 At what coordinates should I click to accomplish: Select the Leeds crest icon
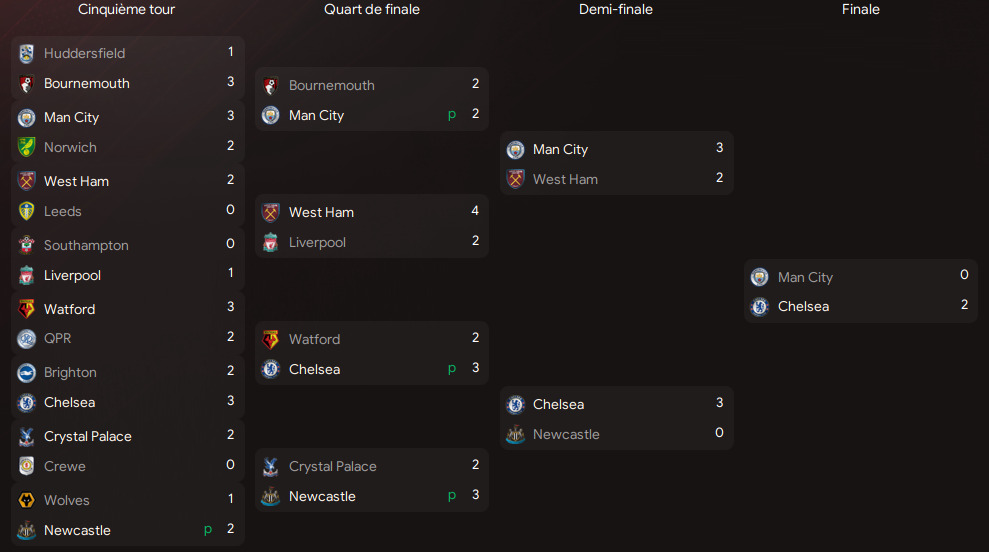(x=27, y=211)
